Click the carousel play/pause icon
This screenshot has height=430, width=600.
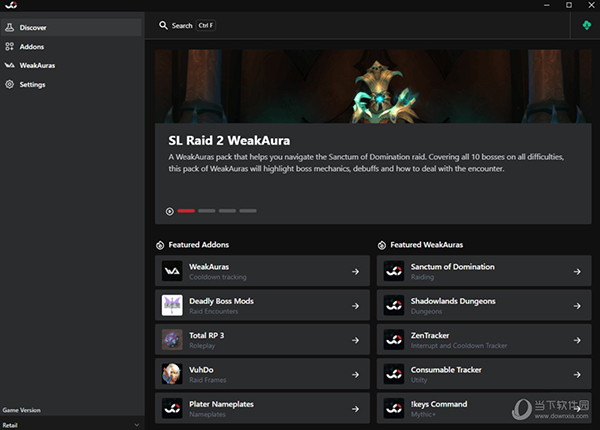coord(170,211)
